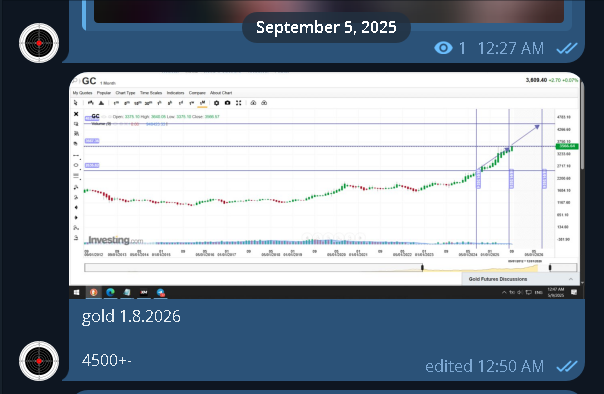Open chart settings gear icon
The image size is (604, 394).
(216, 103)
